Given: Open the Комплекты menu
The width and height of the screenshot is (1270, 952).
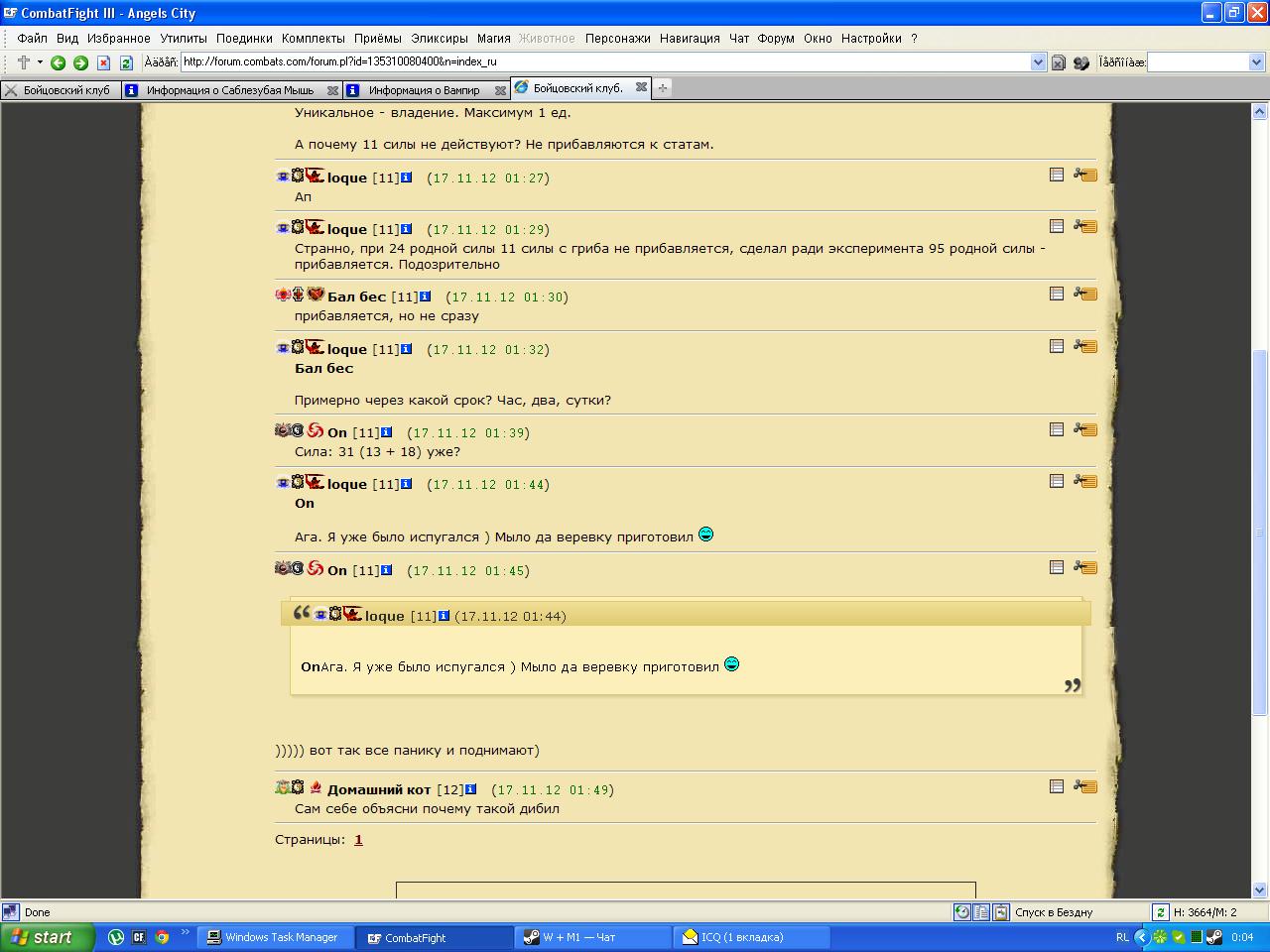Looking at the screenshot, I should coord(313,39).
